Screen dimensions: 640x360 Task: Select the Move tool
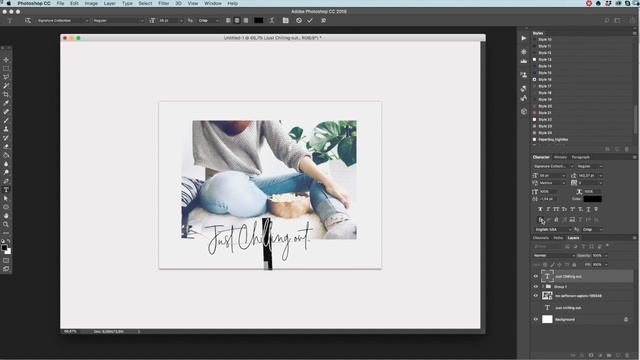pos(6,60)
